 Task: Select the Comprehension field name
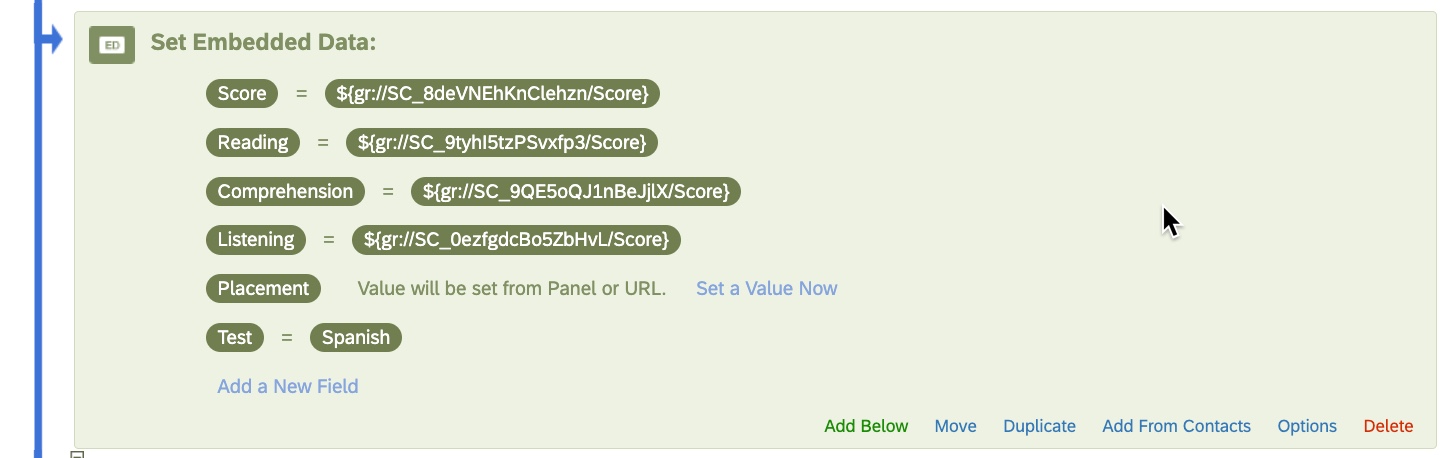(286, 192)
